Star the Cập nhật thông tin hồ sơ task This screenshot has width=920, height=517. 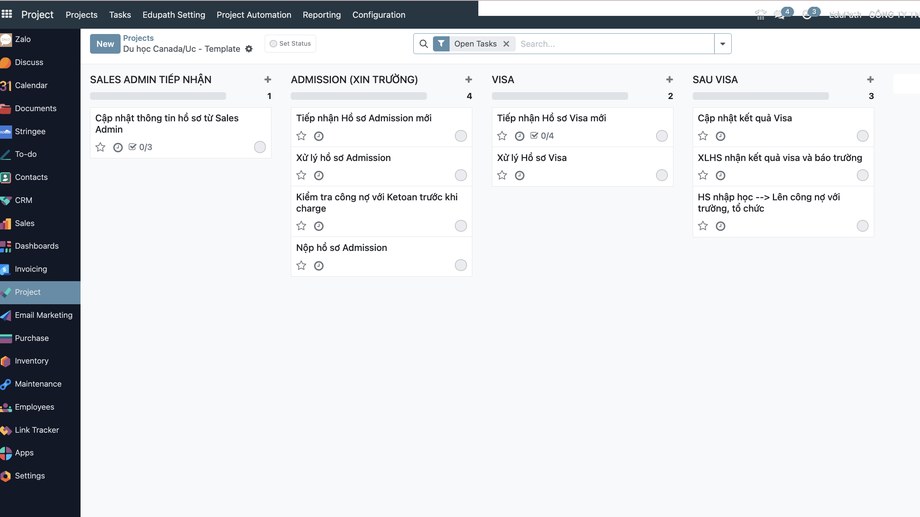pos(100,147)
